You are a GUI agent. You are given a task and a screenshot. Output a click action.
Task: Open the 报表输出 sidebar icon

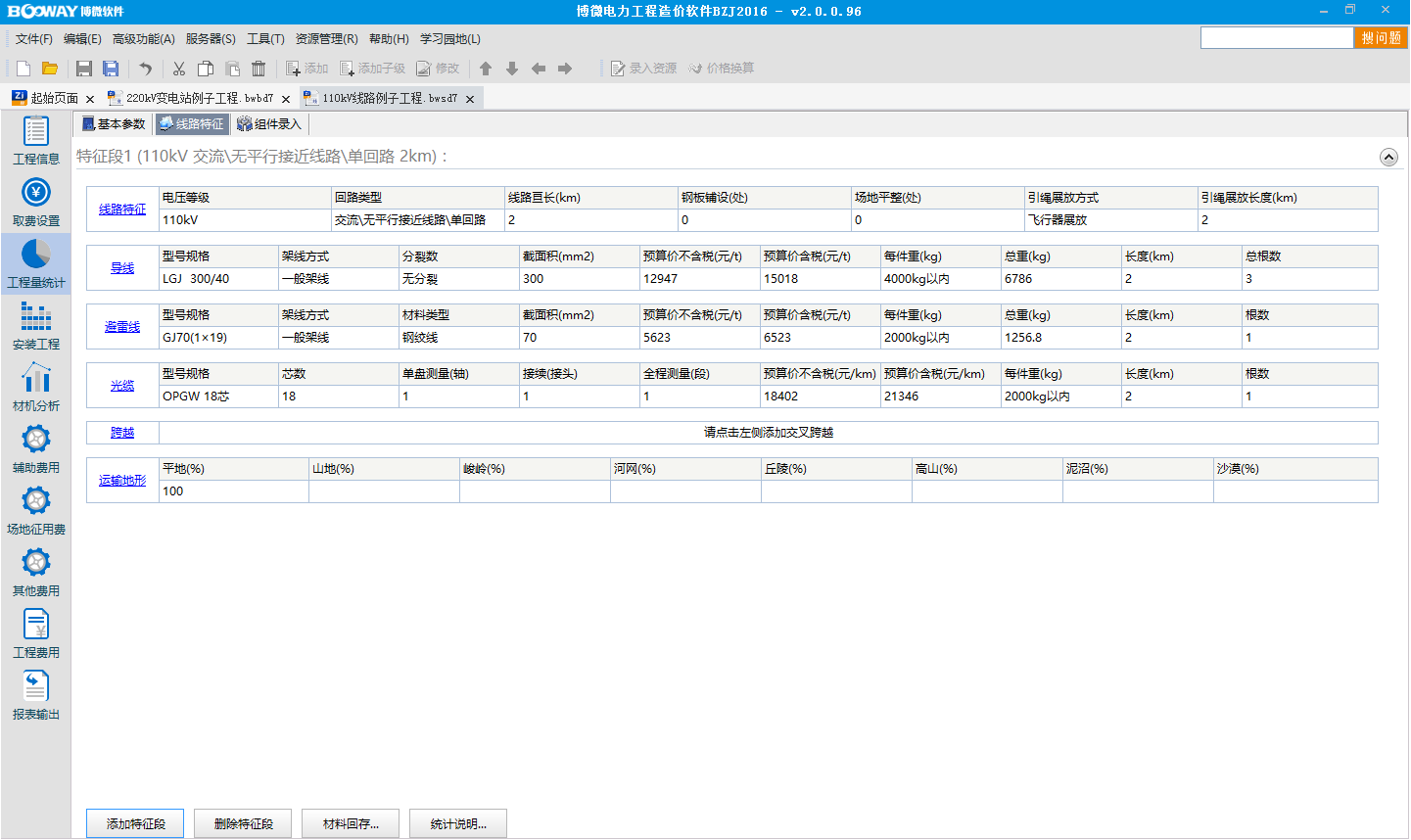point(36,696)
